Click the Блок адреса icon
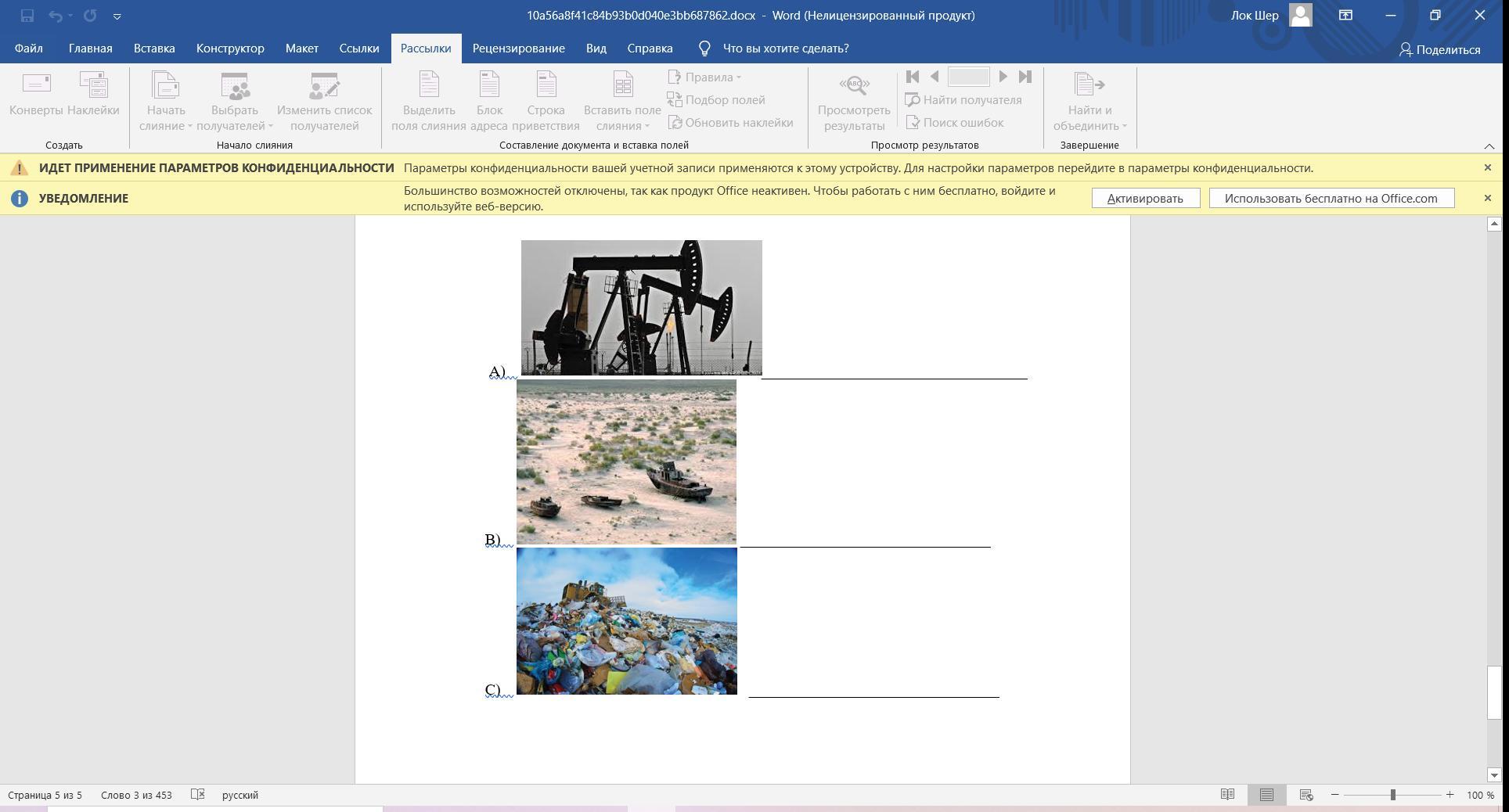 489,102
